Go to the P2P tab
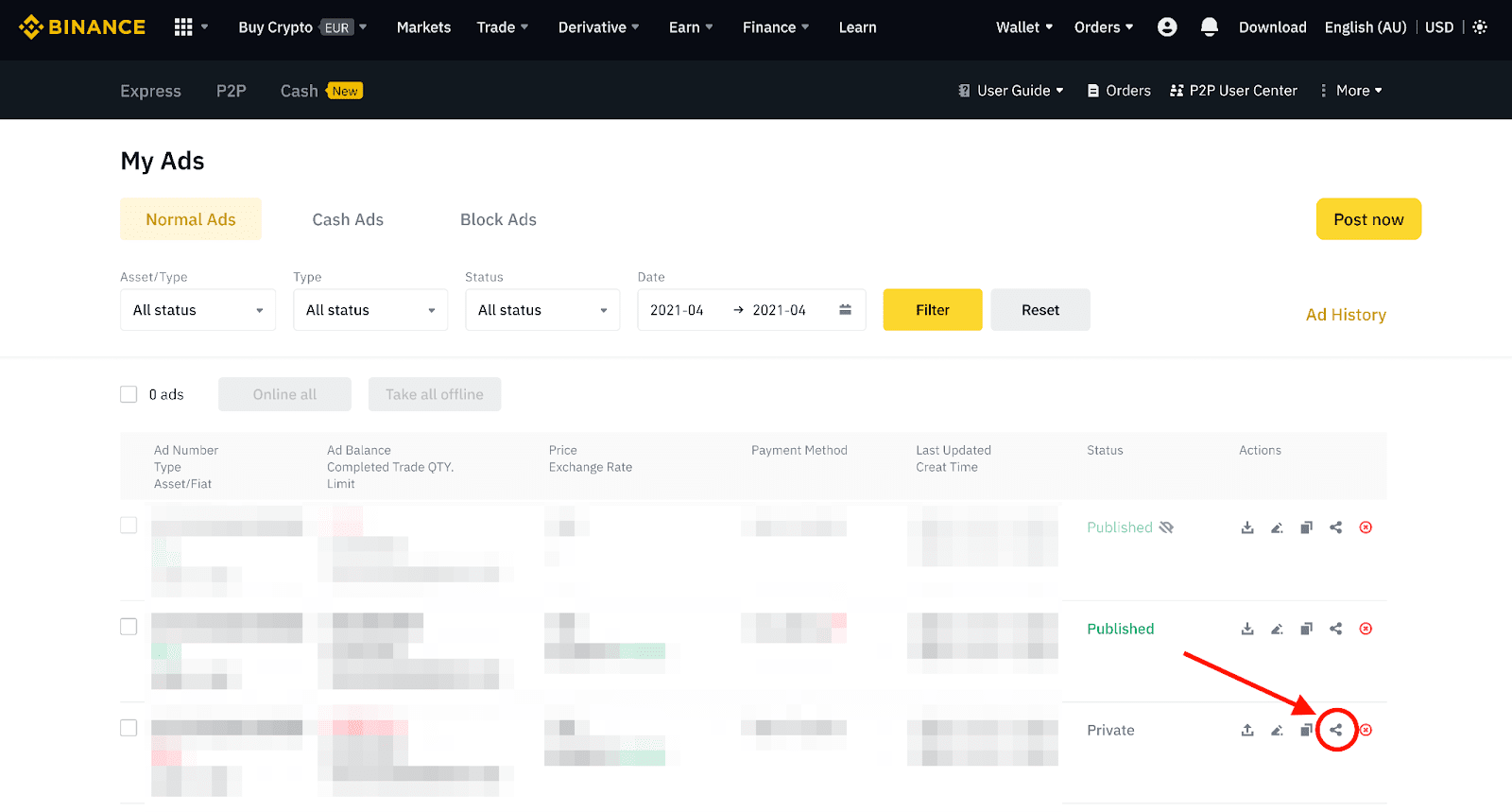 [231, 91]
